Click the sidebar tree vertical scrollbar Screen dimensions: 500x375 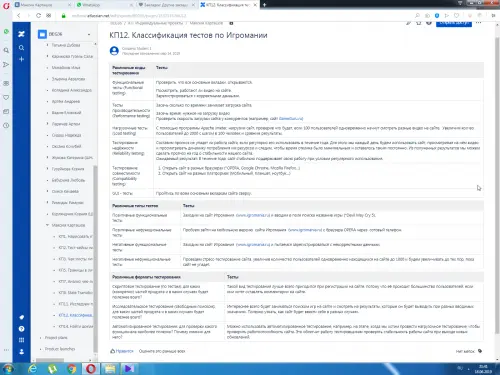coord(95,258)
